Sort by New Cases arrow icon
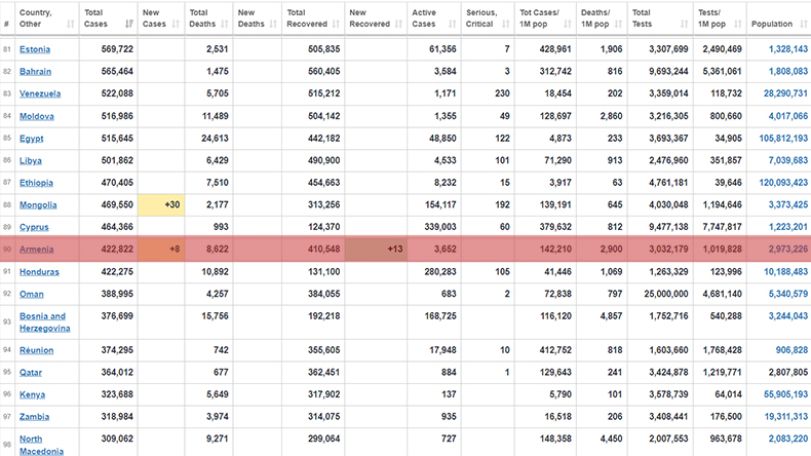811x456 pixels. (x=176, y=24)
